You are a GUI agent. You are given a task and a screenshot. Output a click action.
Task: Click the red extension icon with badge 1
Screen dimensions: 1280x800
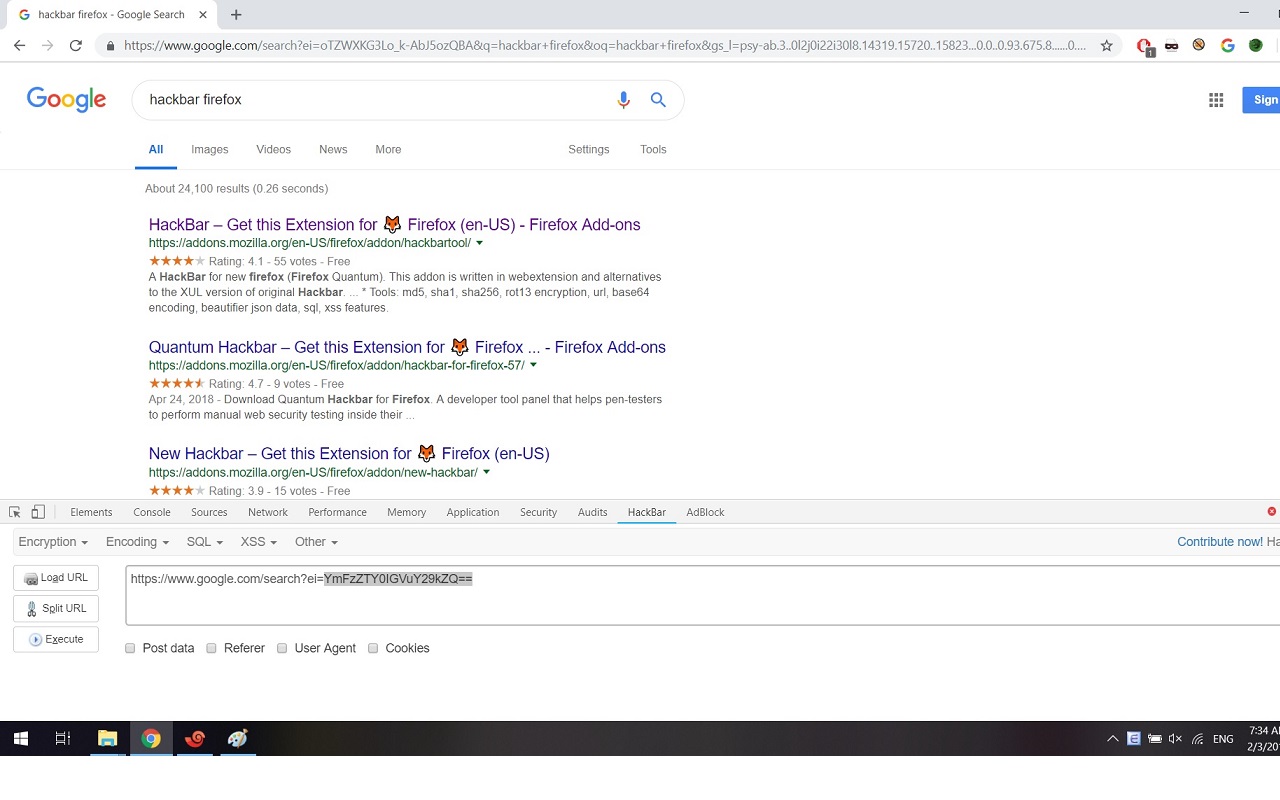(1145, 46)
